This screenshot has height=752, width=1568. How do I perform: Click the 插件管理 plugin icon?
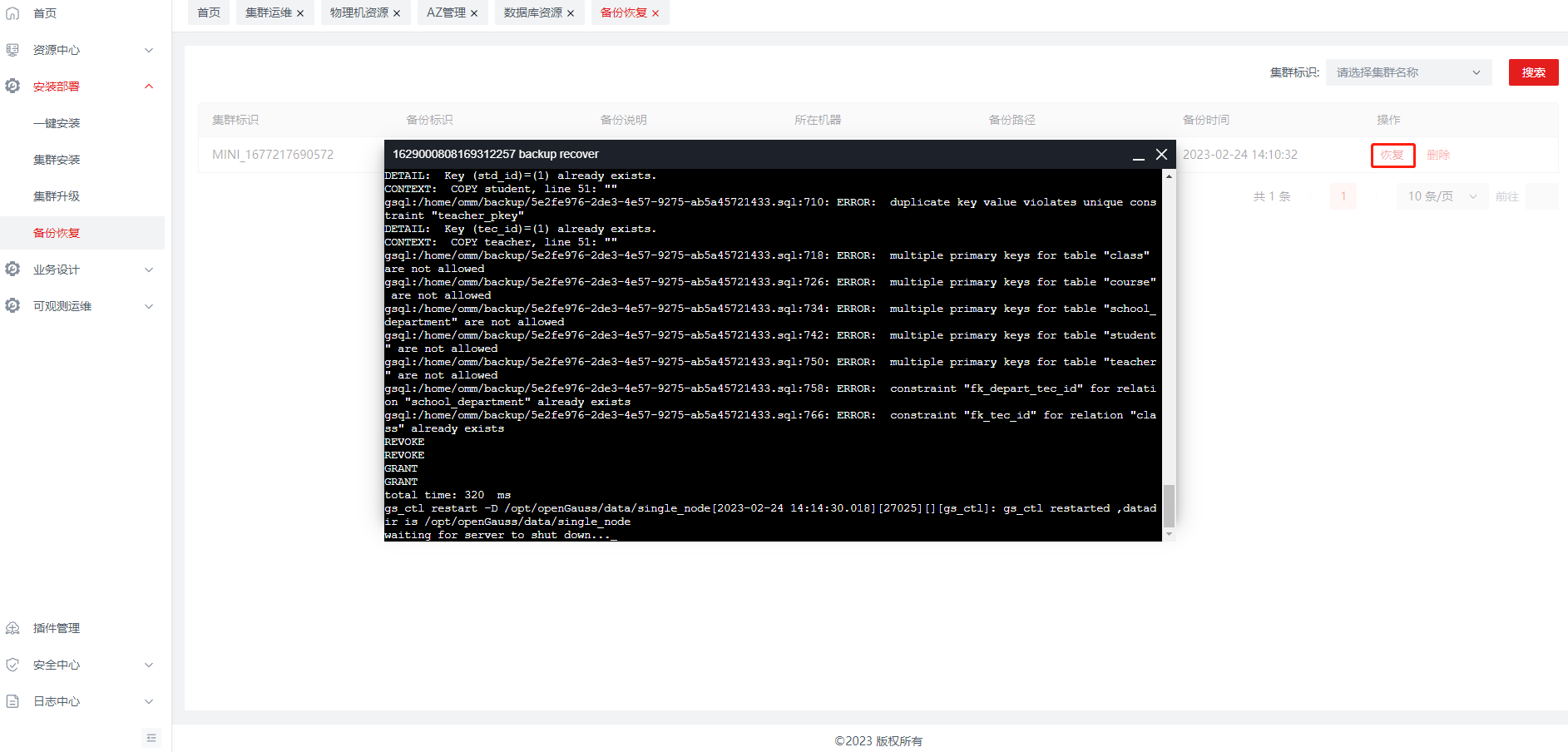click(x=12, y=628)
